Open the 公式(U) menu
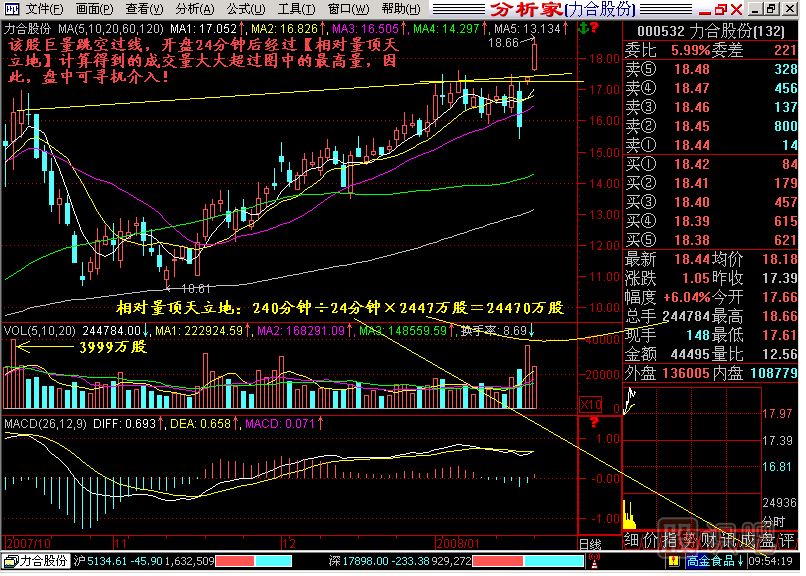 pyautogui.click(x=238, y=8)
